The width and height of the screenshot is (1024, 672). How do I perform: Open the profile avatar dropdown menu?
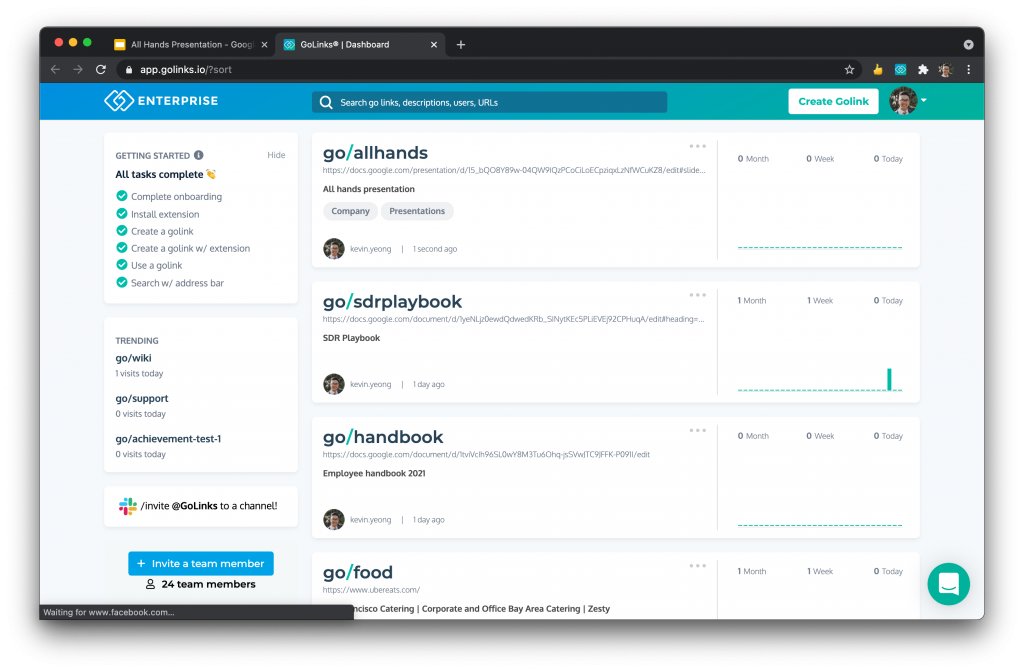click(909, 101)
